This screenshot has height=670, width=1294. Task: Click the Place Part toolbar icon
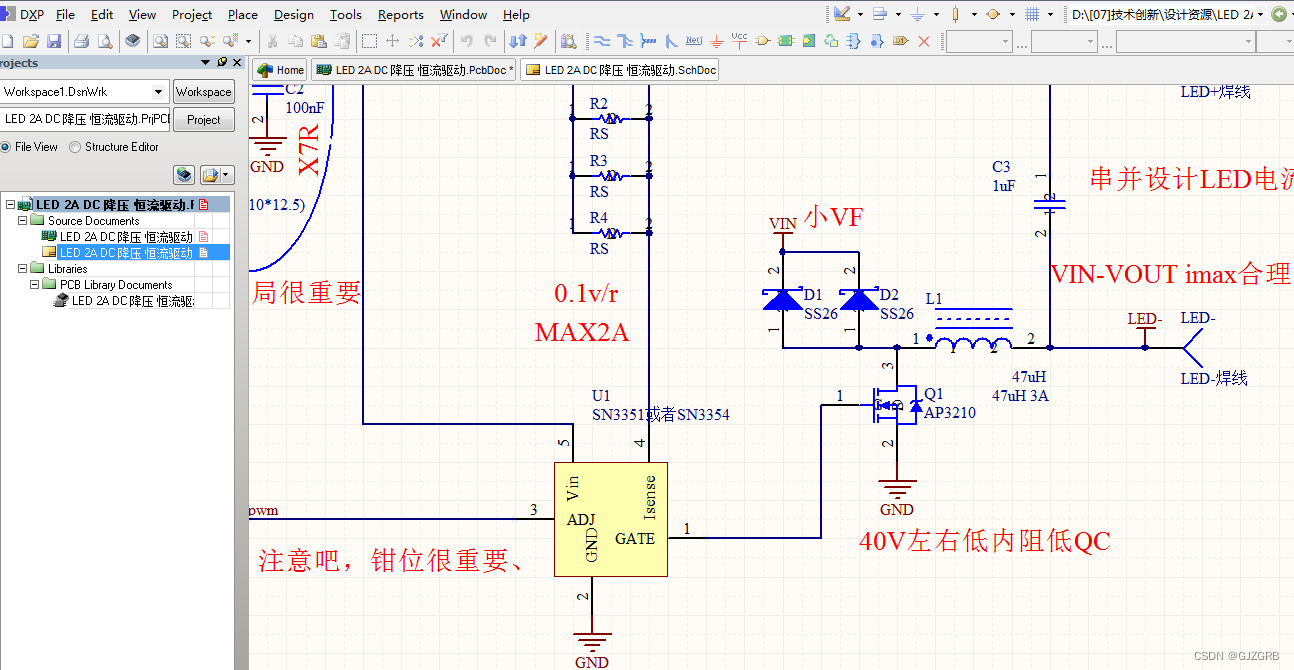tap(763, 40)
